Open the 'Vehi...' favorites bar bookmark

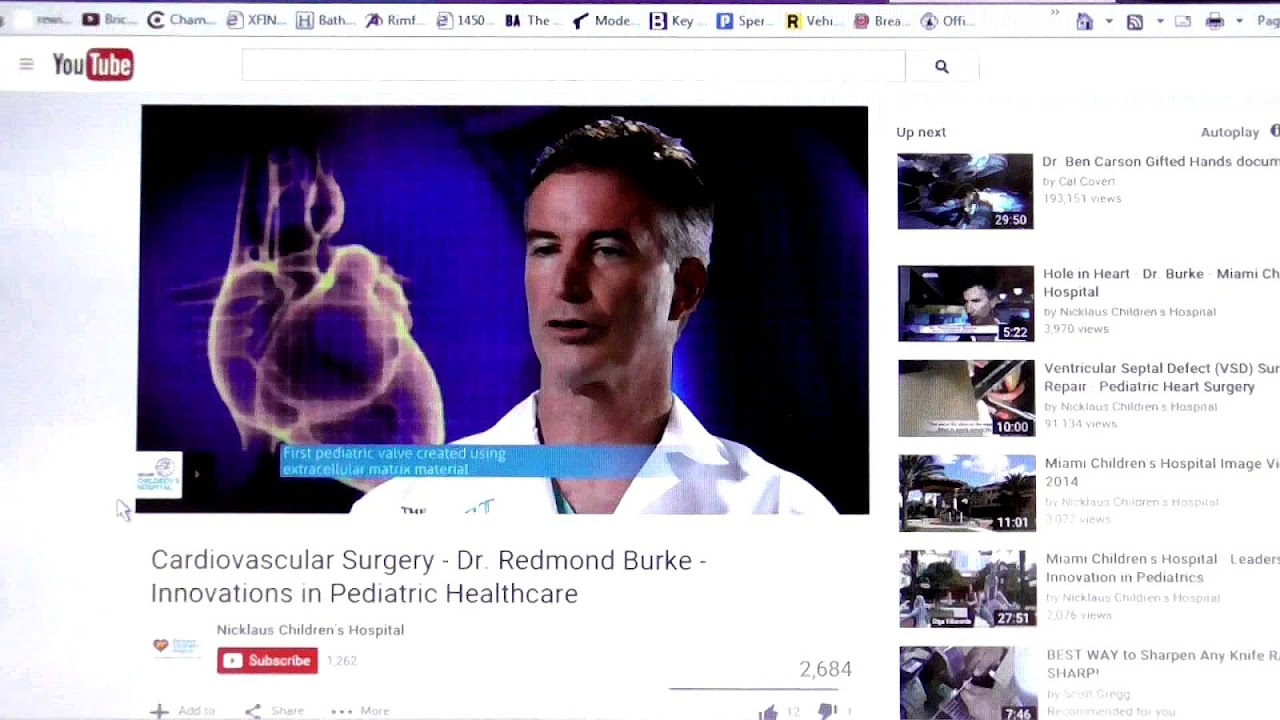pos(812,20)
